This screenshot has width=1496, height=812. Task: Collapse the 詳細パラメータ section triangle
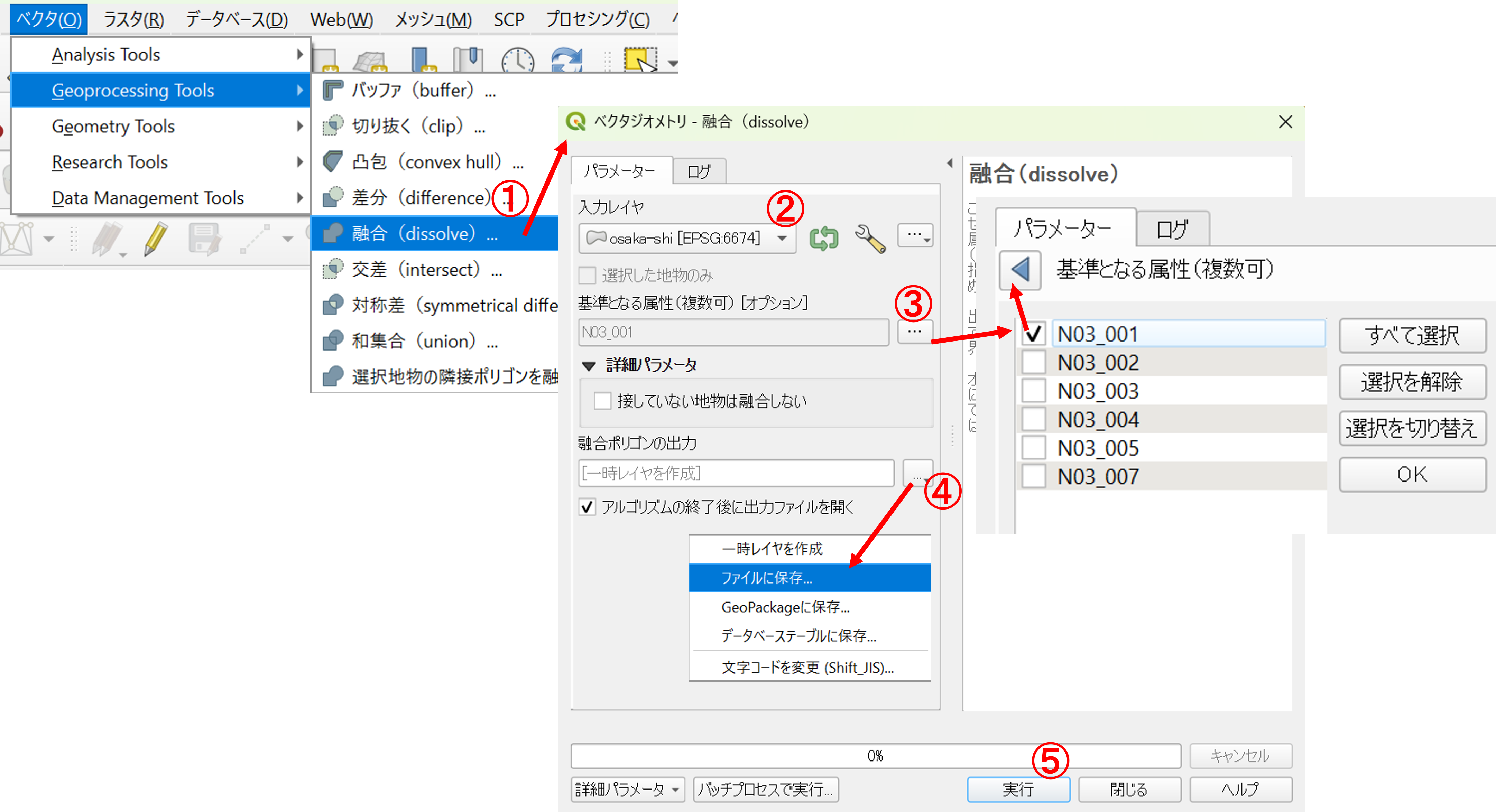[x=588, y=366]
